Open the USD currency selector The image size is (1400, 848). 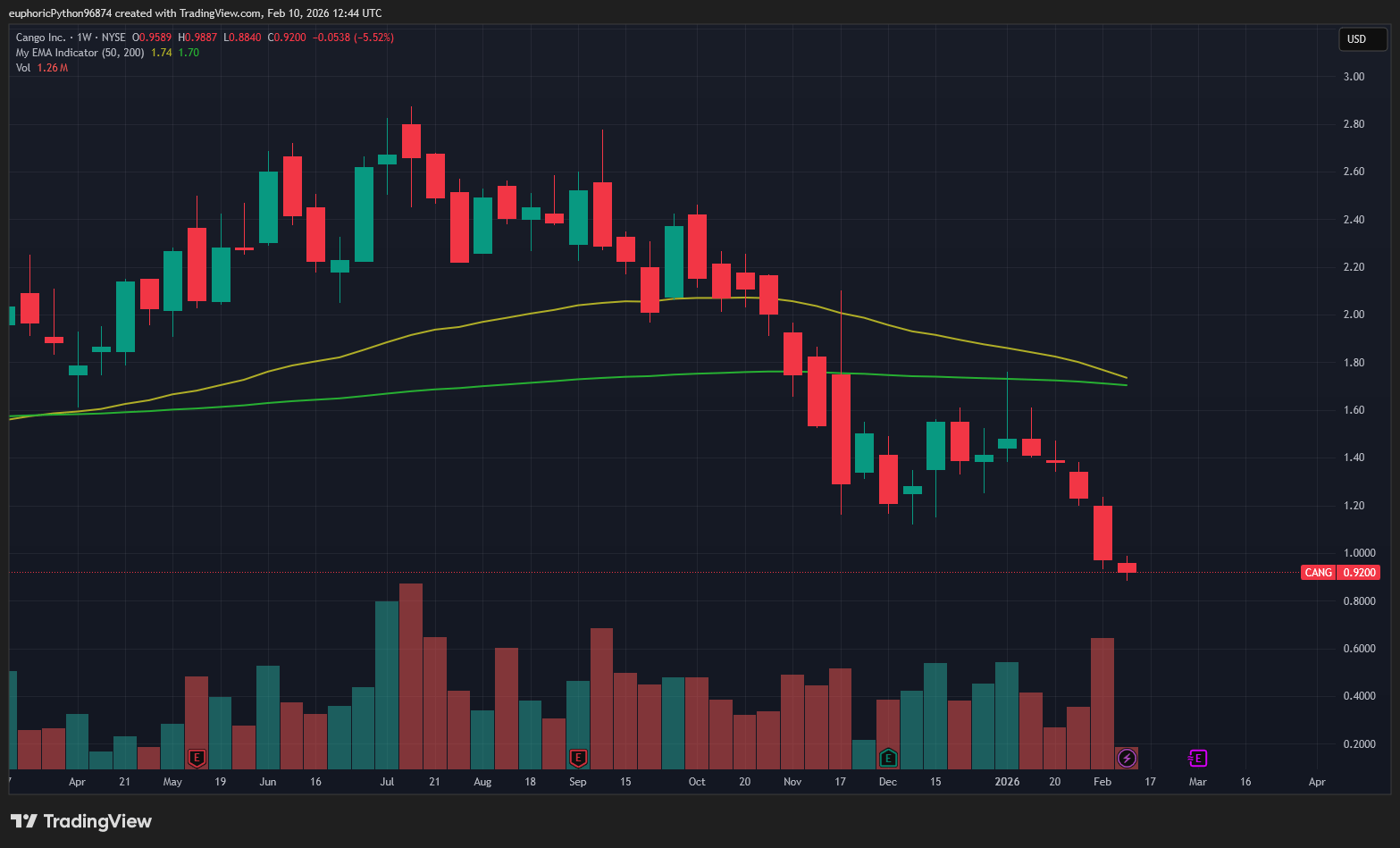pos(1362,38)
